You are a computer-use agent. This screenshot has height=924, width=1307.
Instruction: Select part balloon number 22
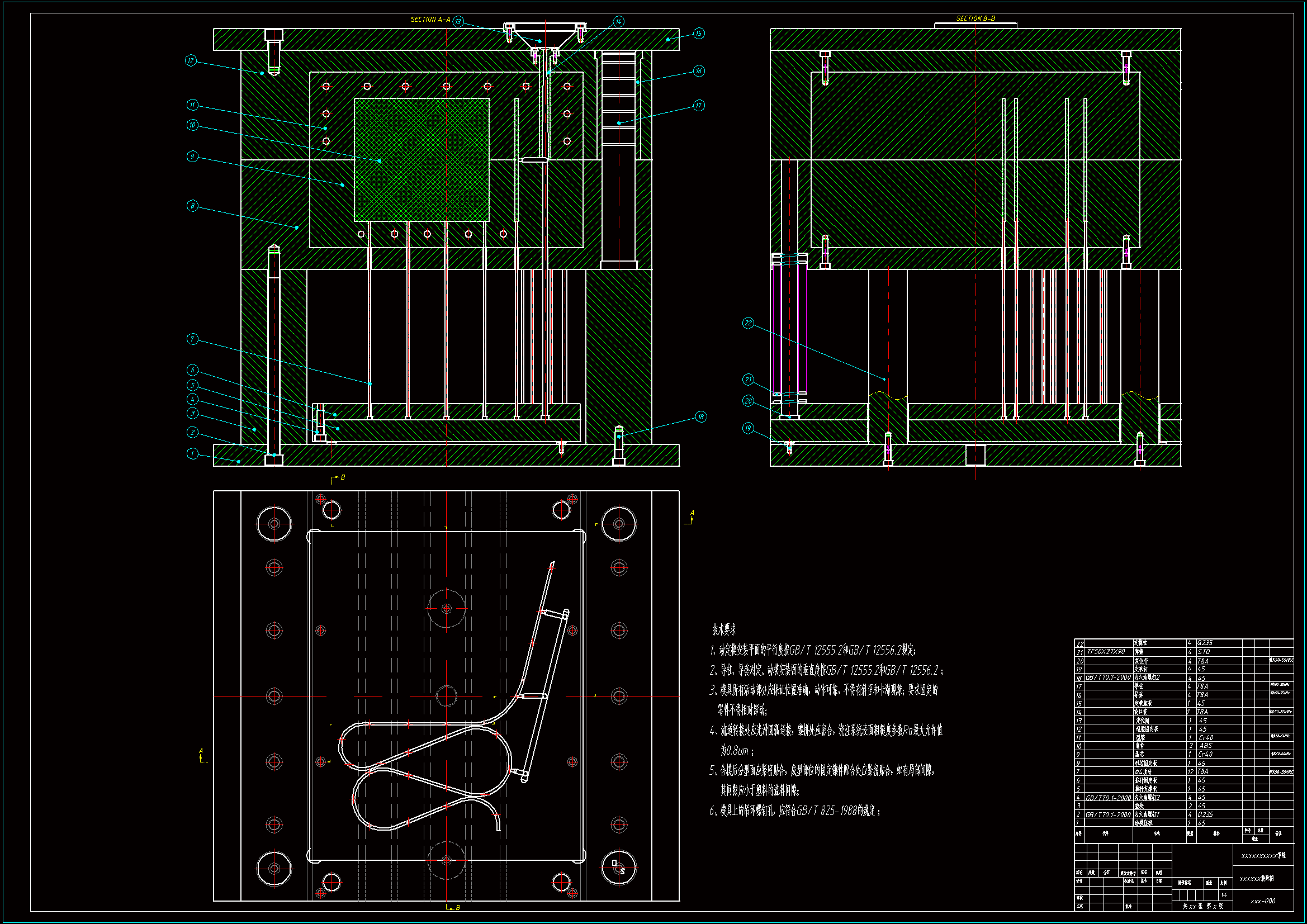click(x=749, y=323)
